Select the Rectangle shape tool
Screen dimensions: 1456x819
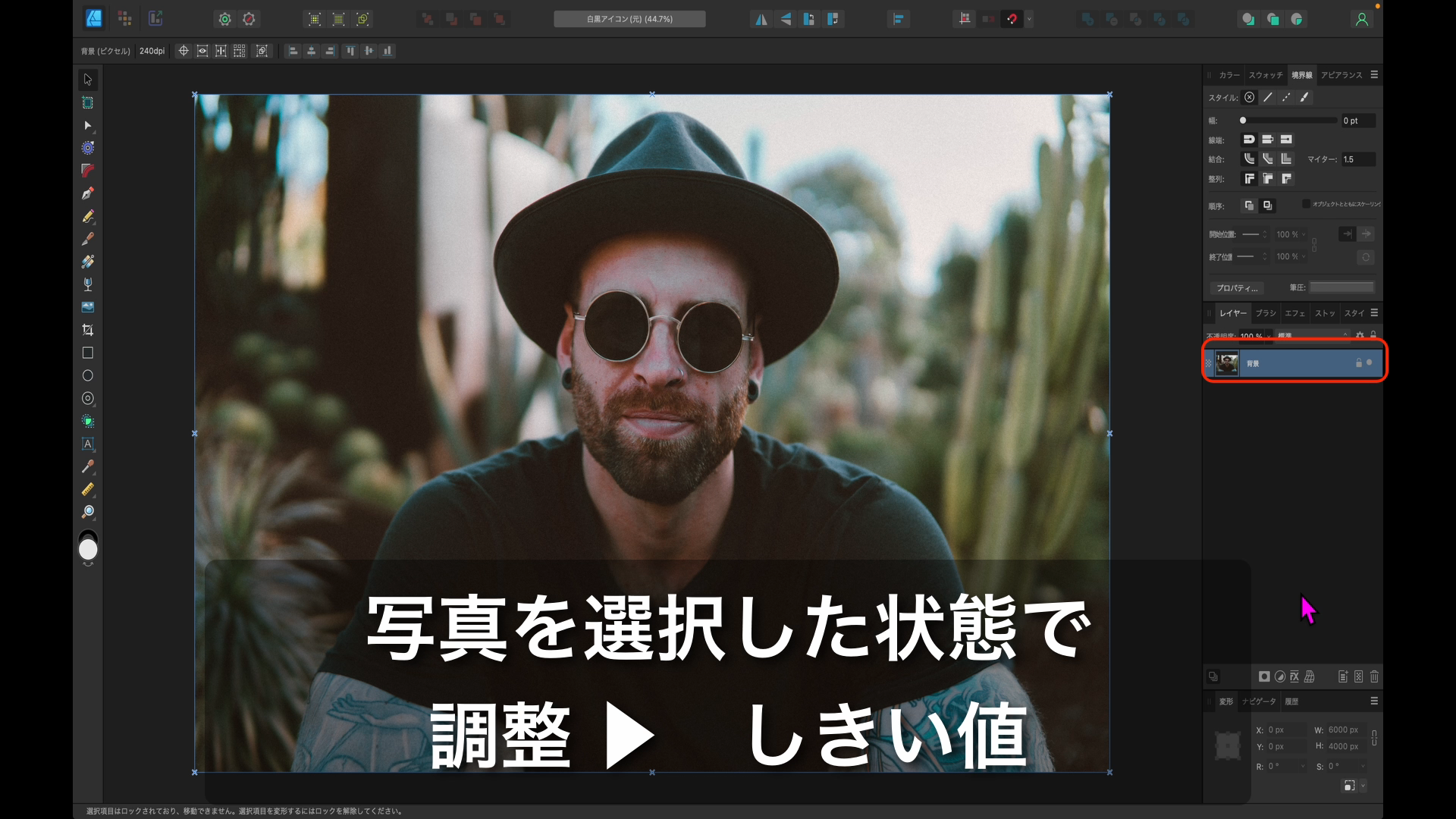coord(88,353)
